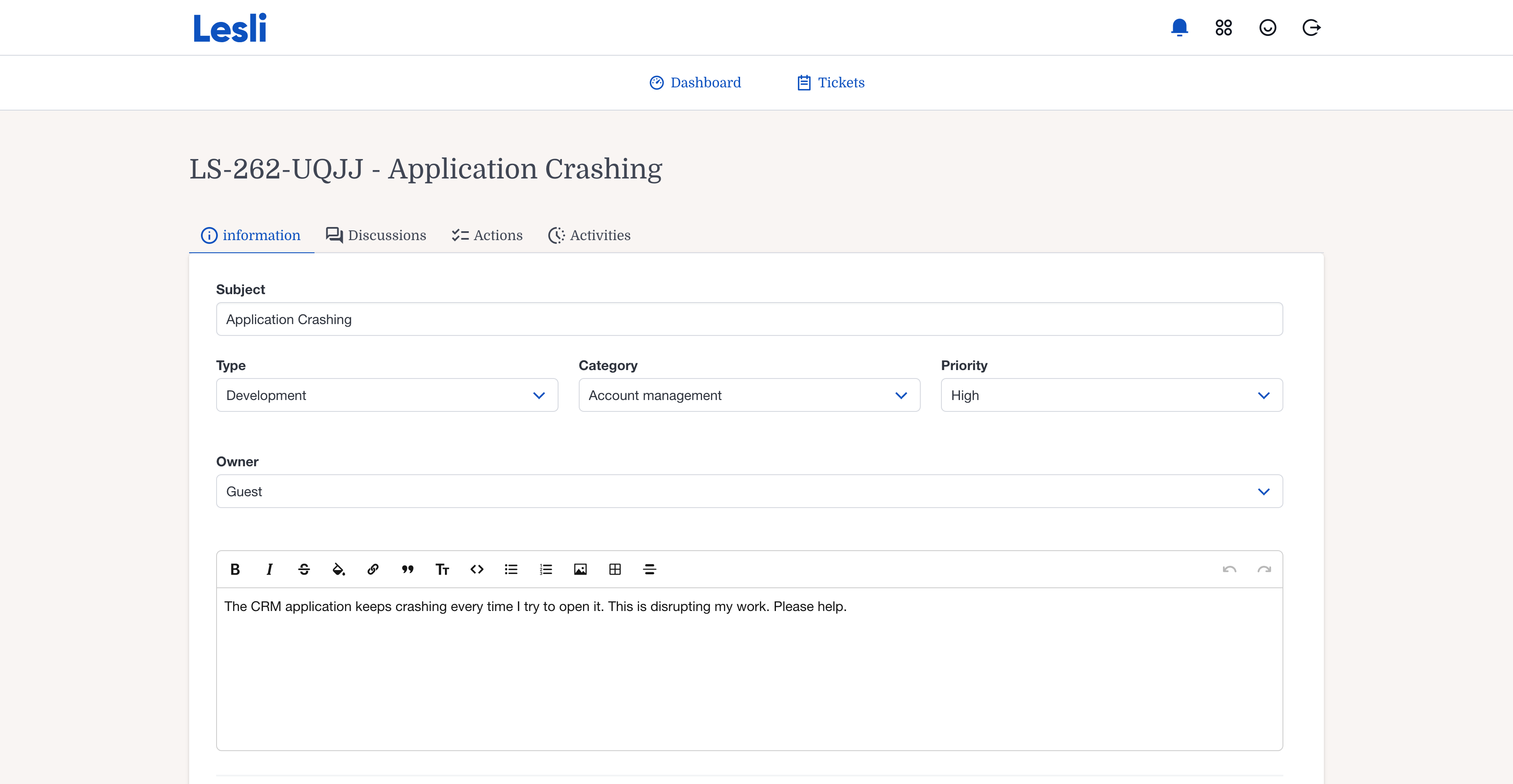This screenshot has width=1513, height=784.
Task: Open the highlight color fill tool
Action: click(338, 569)
